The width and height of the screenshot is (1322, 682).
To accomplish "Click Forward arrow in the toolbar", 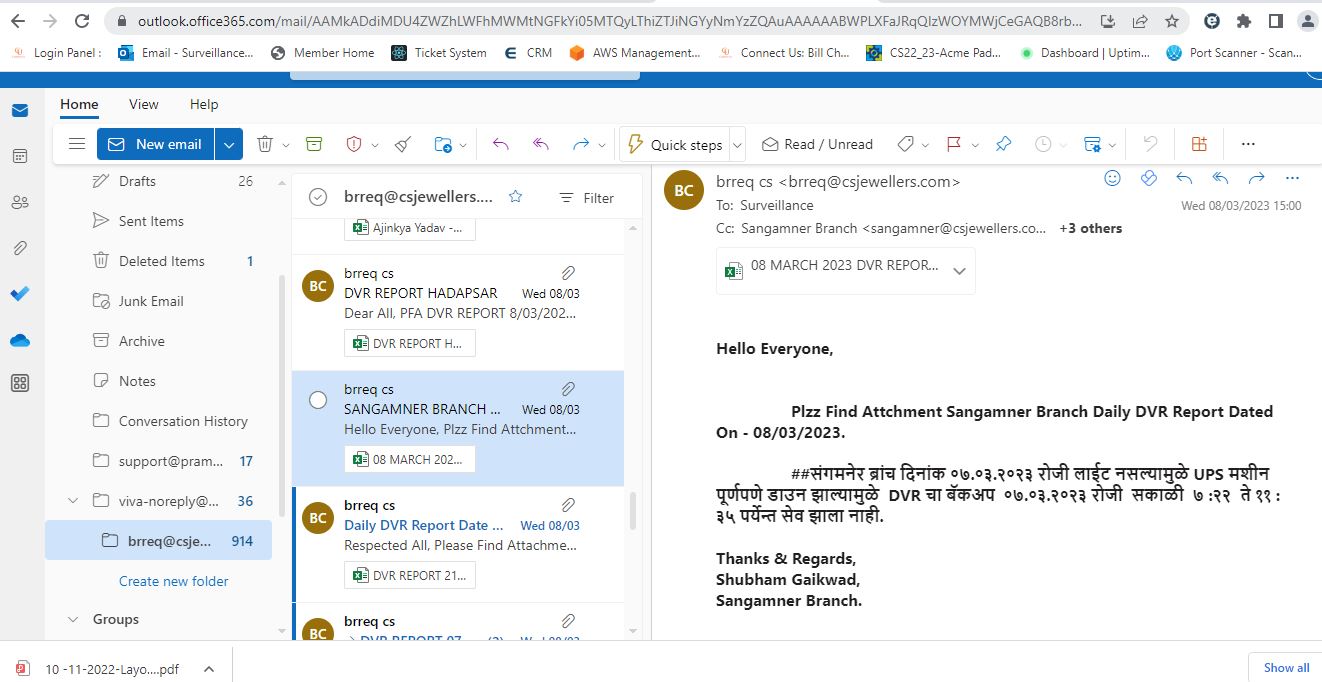I will (x=581, y=144).
